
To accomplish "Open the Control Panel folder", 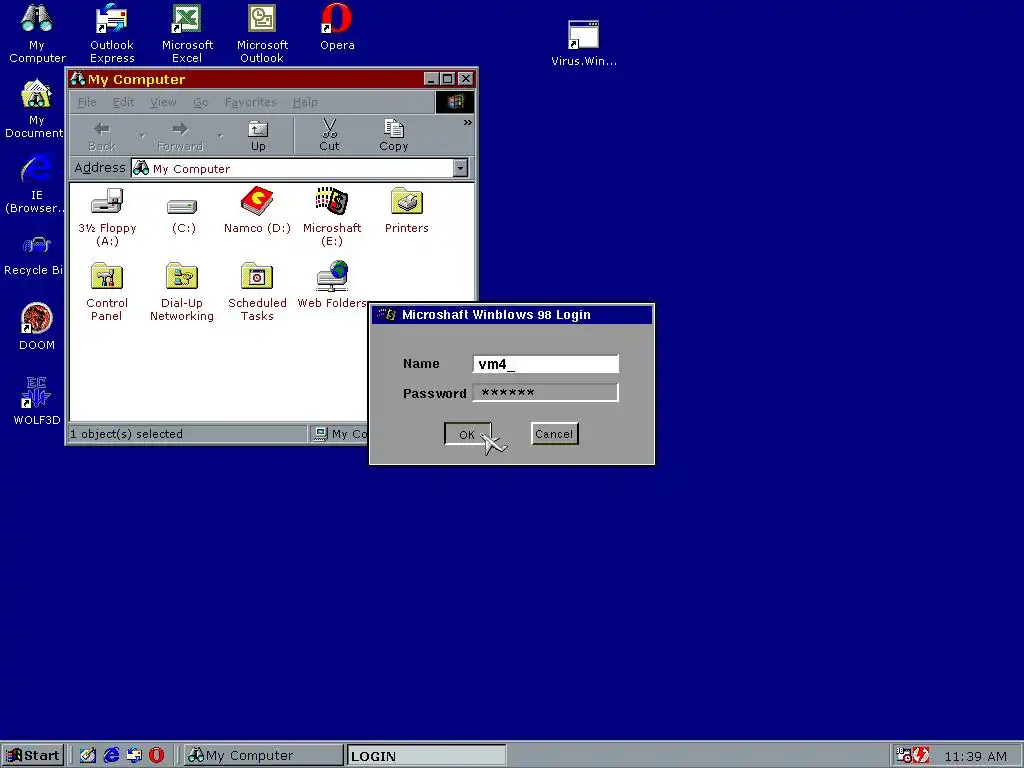I will pyautogui.click(x=106, y=291).
